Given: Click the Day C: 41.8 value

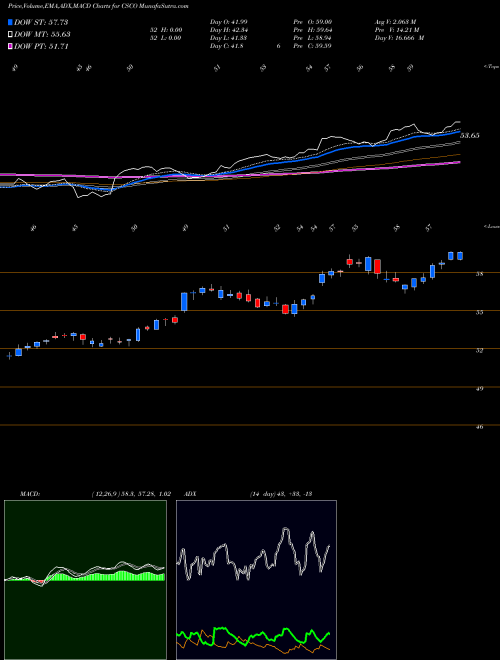Looking at the screenshot, I should tap(226, 46).
